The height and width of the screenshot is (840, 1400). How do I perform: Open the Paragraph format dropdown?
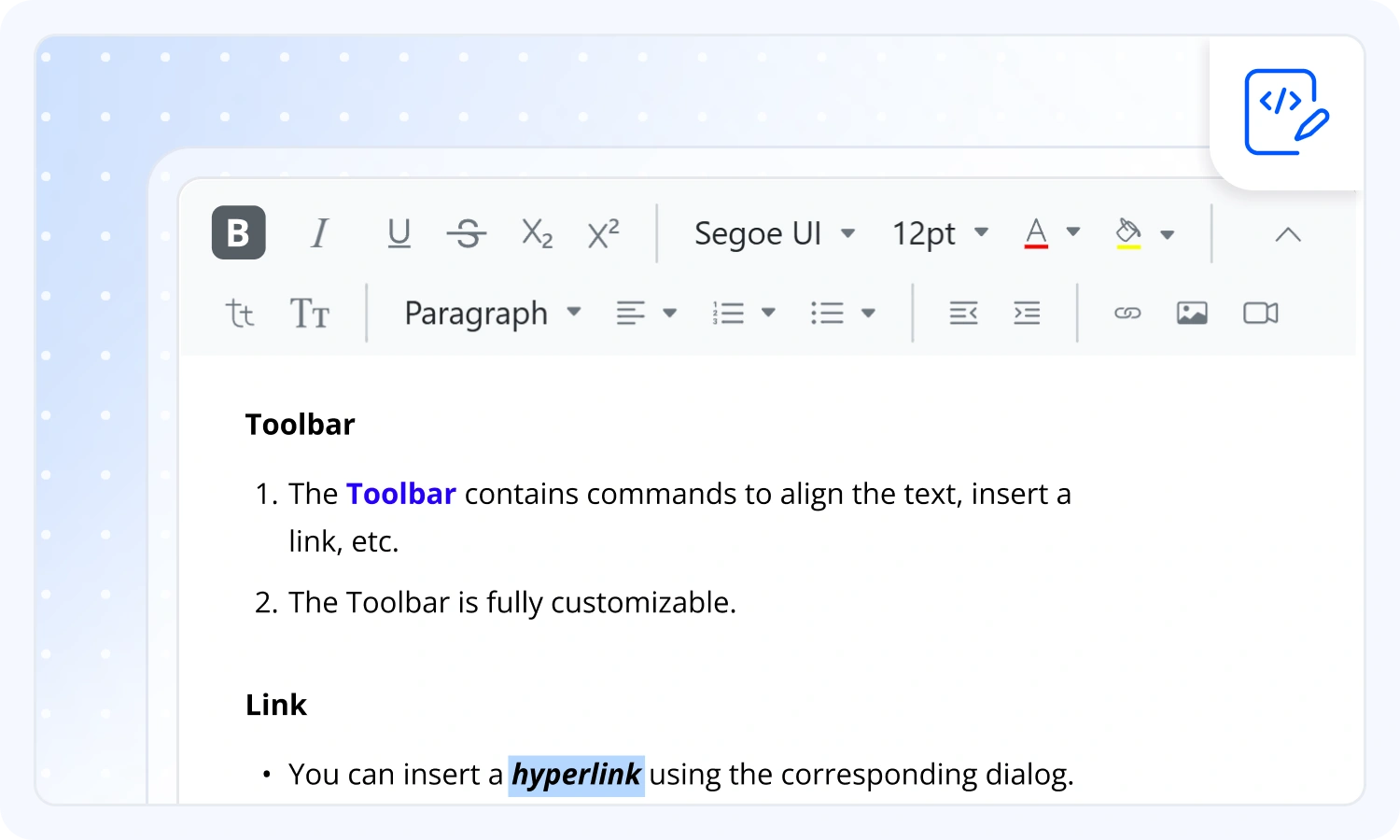click(x=493, y=313)
